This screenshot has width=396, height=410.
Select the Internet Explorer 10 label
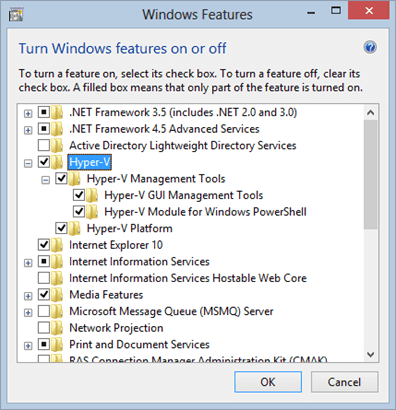(116, 245)
